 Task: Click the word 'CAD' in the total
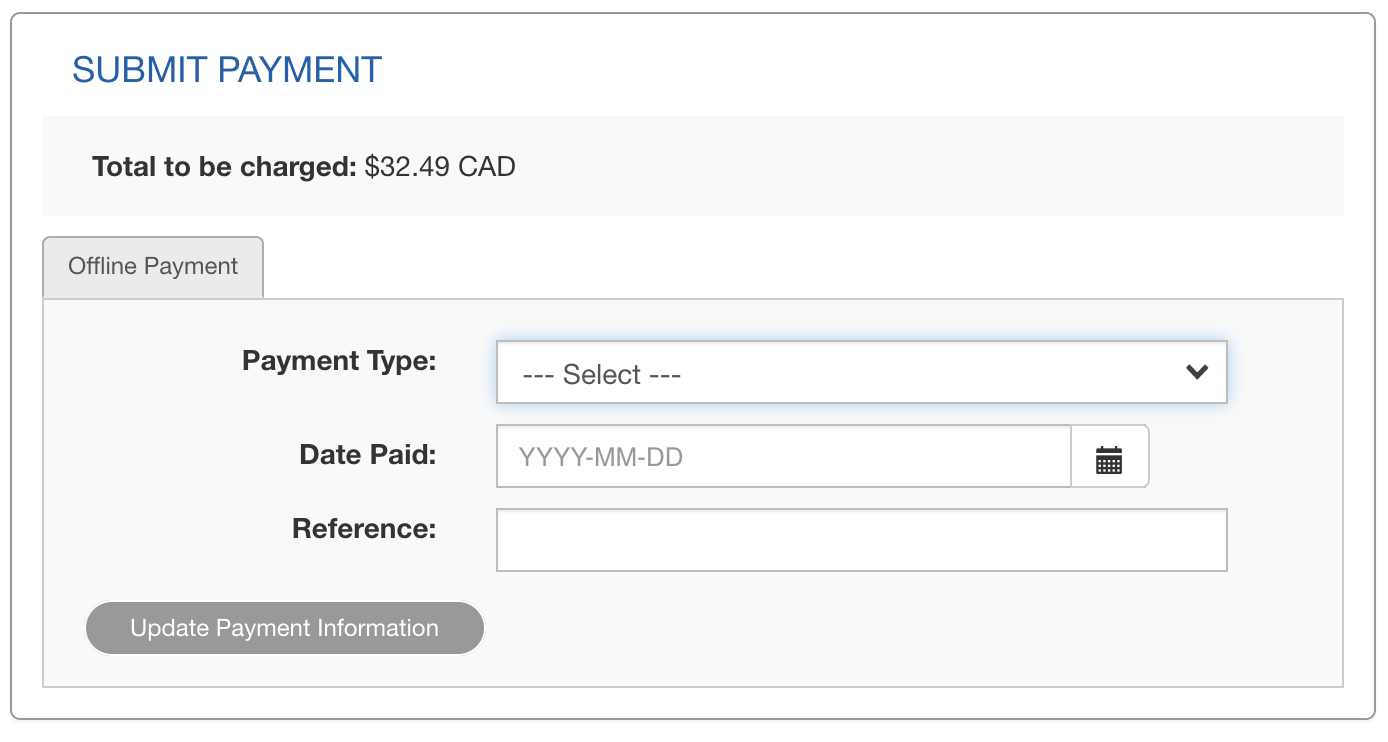click(487, 166)
